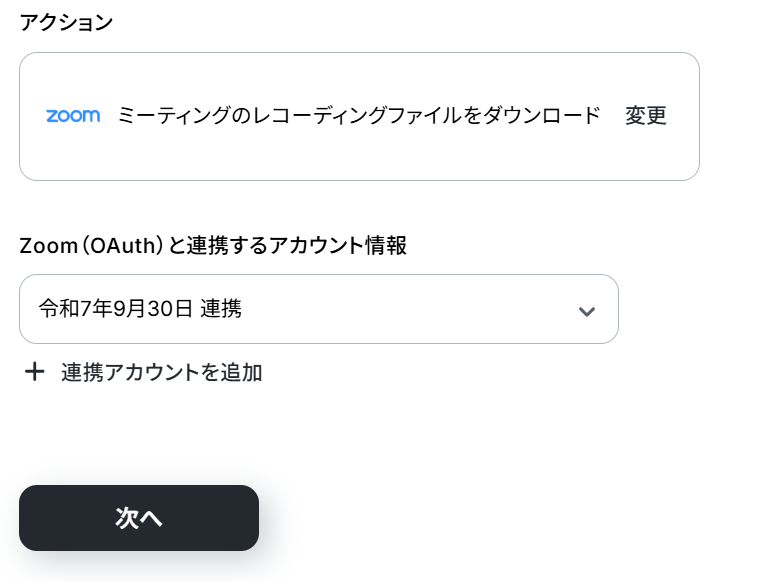Open the 令和7年9月30日 連携 account dropdown
Screen dimensions: 769x581
319,309
